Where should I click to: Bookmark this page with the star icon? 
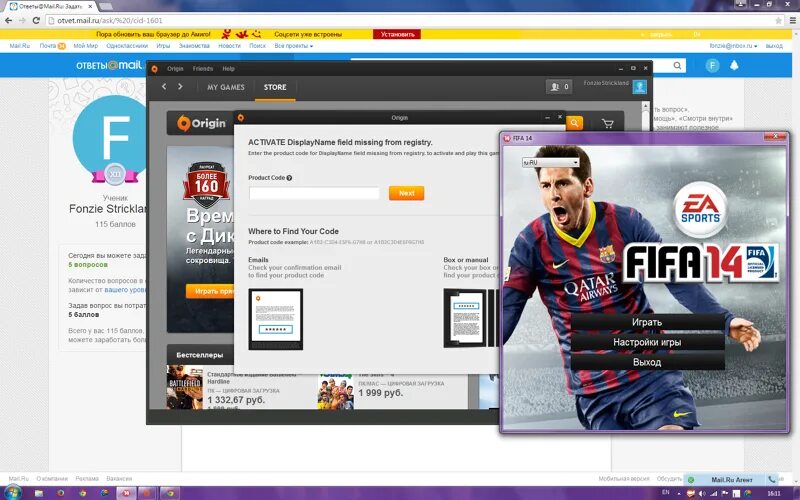[x=778, y=20]
